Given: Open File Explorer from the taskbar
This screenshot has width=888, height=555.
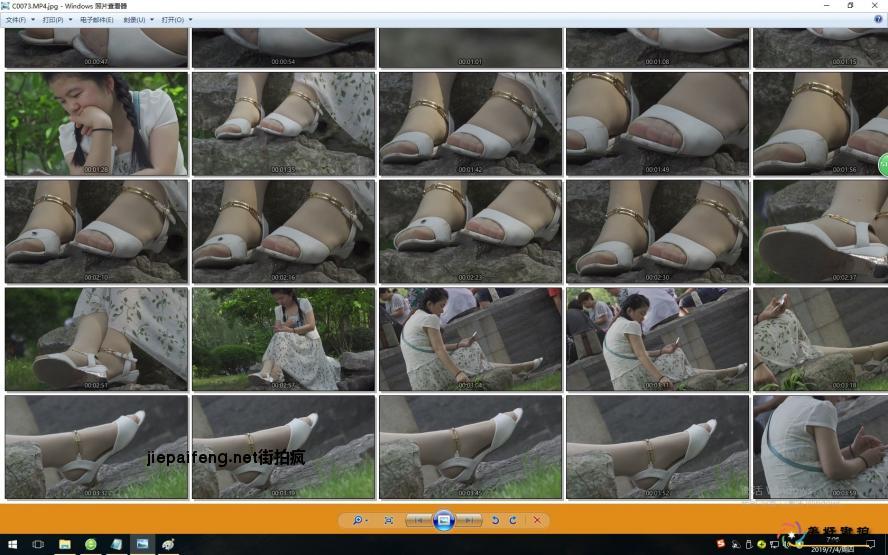Looking at the screenshot, I should (x=65, y=544).
